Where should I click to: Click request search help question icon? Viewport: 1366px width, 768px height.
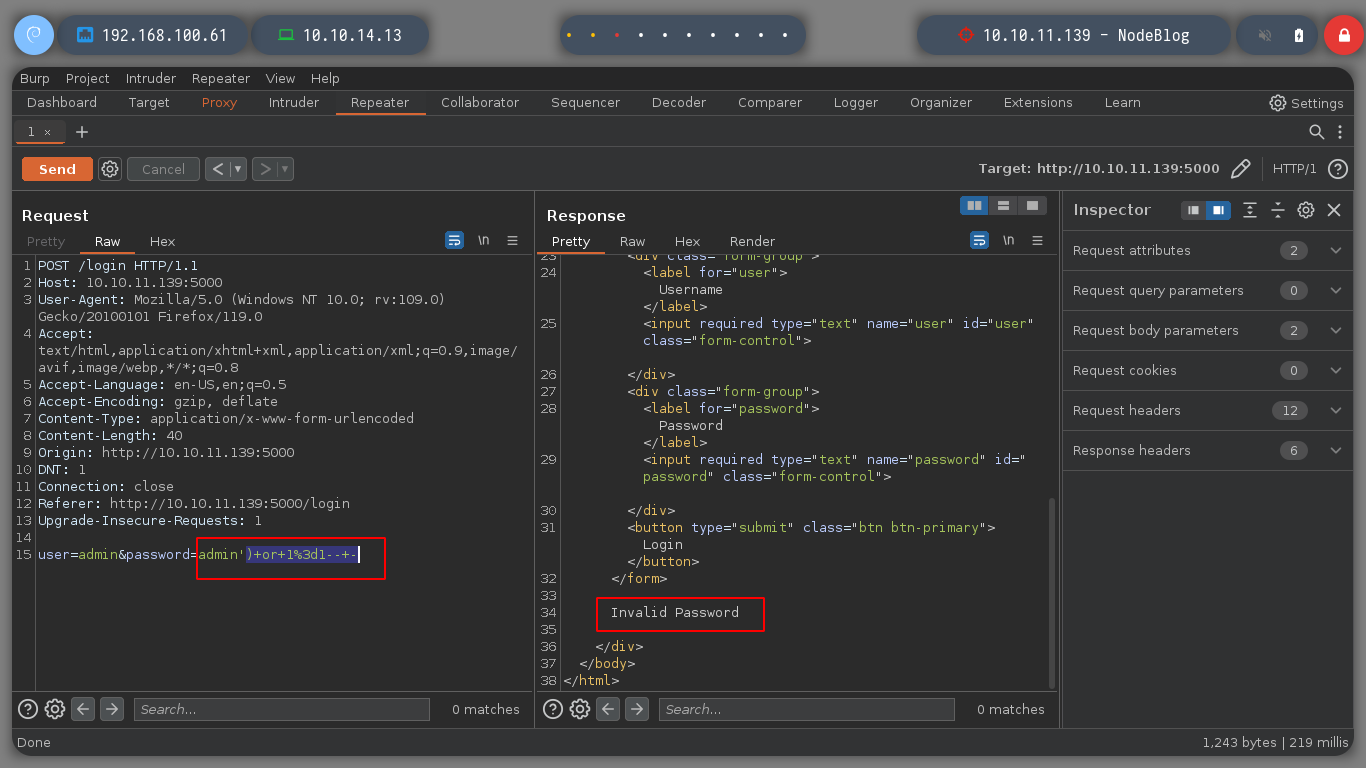click(28, 709)
